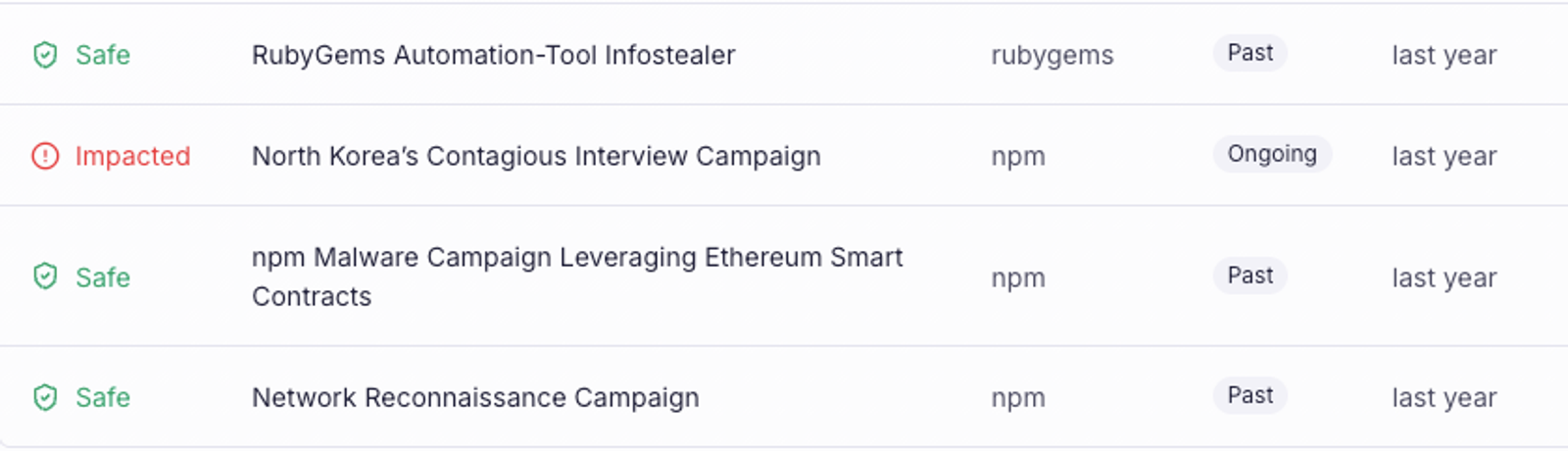This screenshot has height=451, width=1568.
Task: Click the Ongoing status badge
Action: pyautogui.click(x=1271, y=154)
